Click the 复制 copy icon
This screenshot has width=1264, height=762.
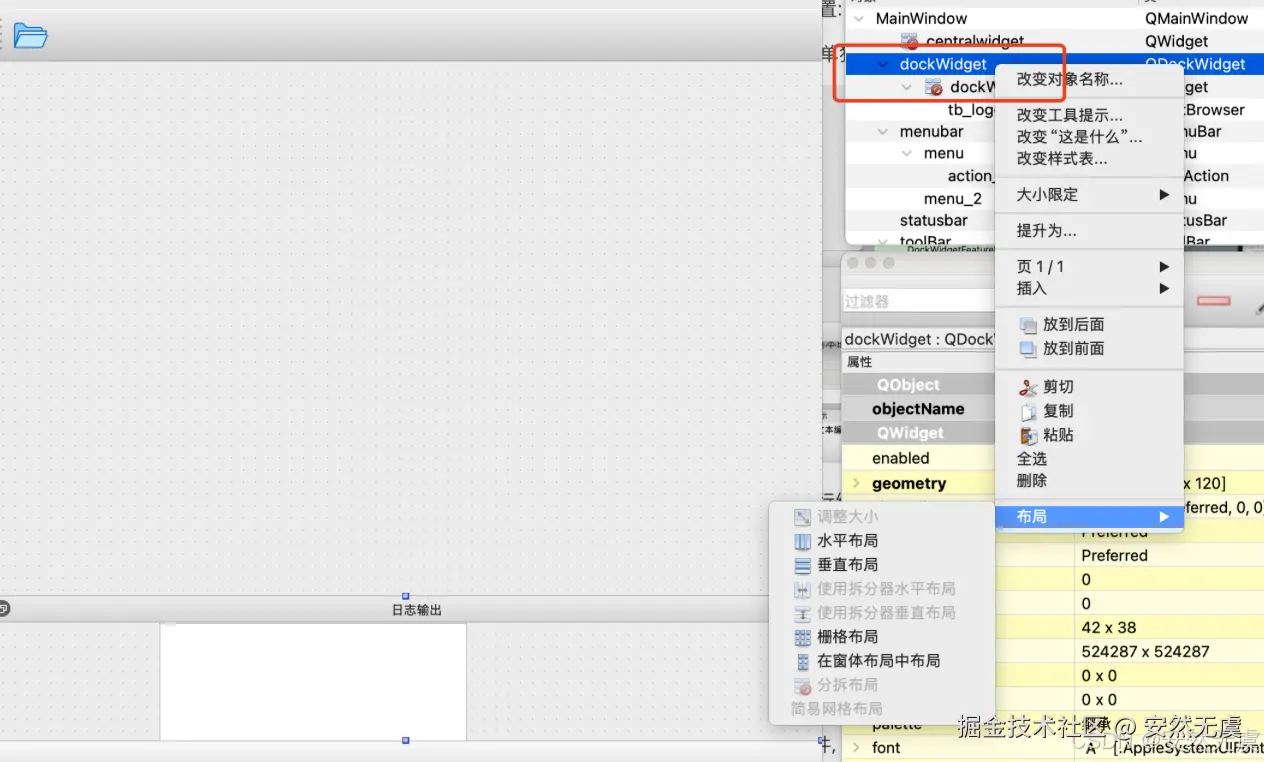click(1029, 410)
